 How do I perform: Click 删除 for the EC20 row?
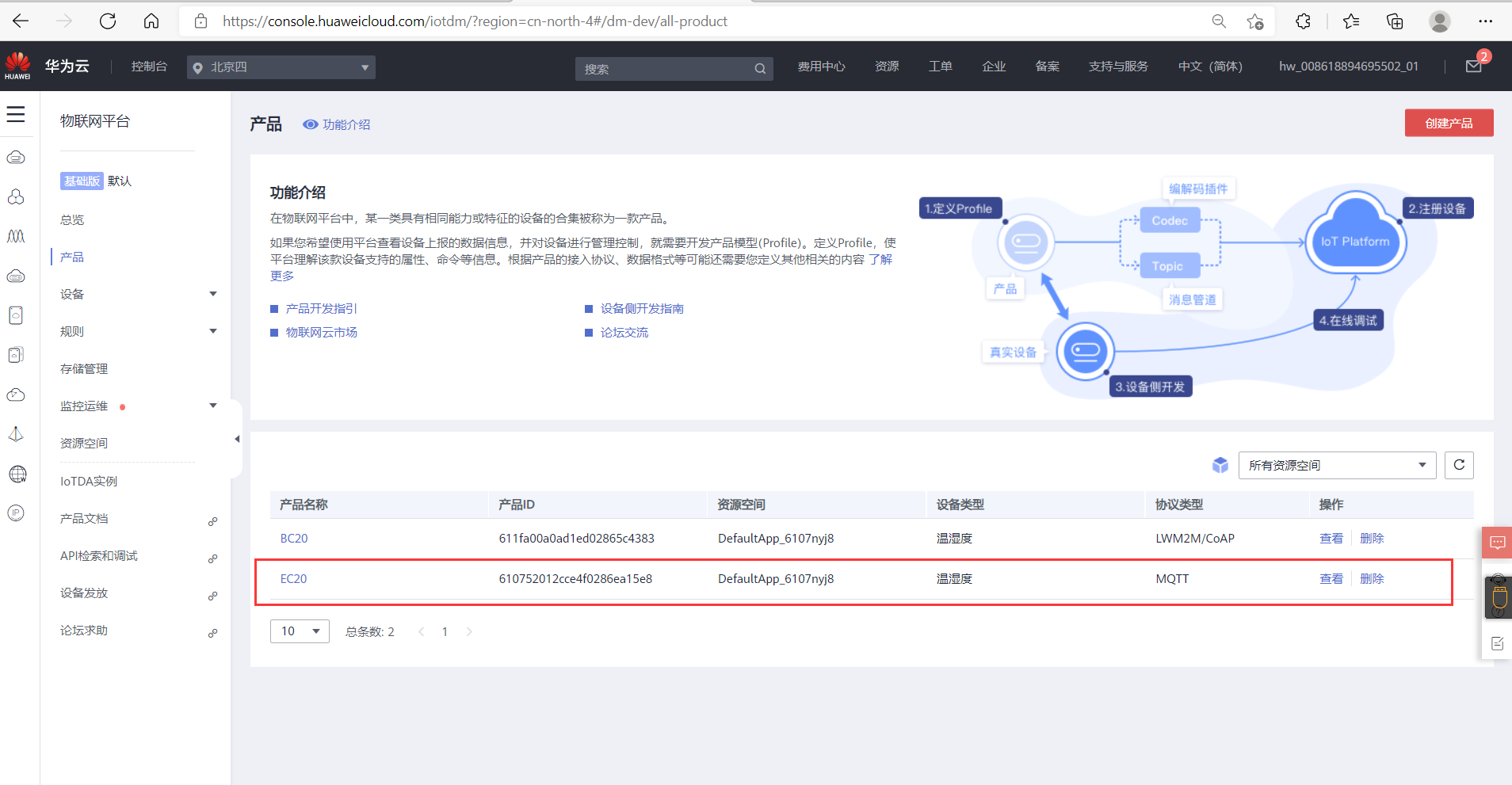coord(1372,578)
